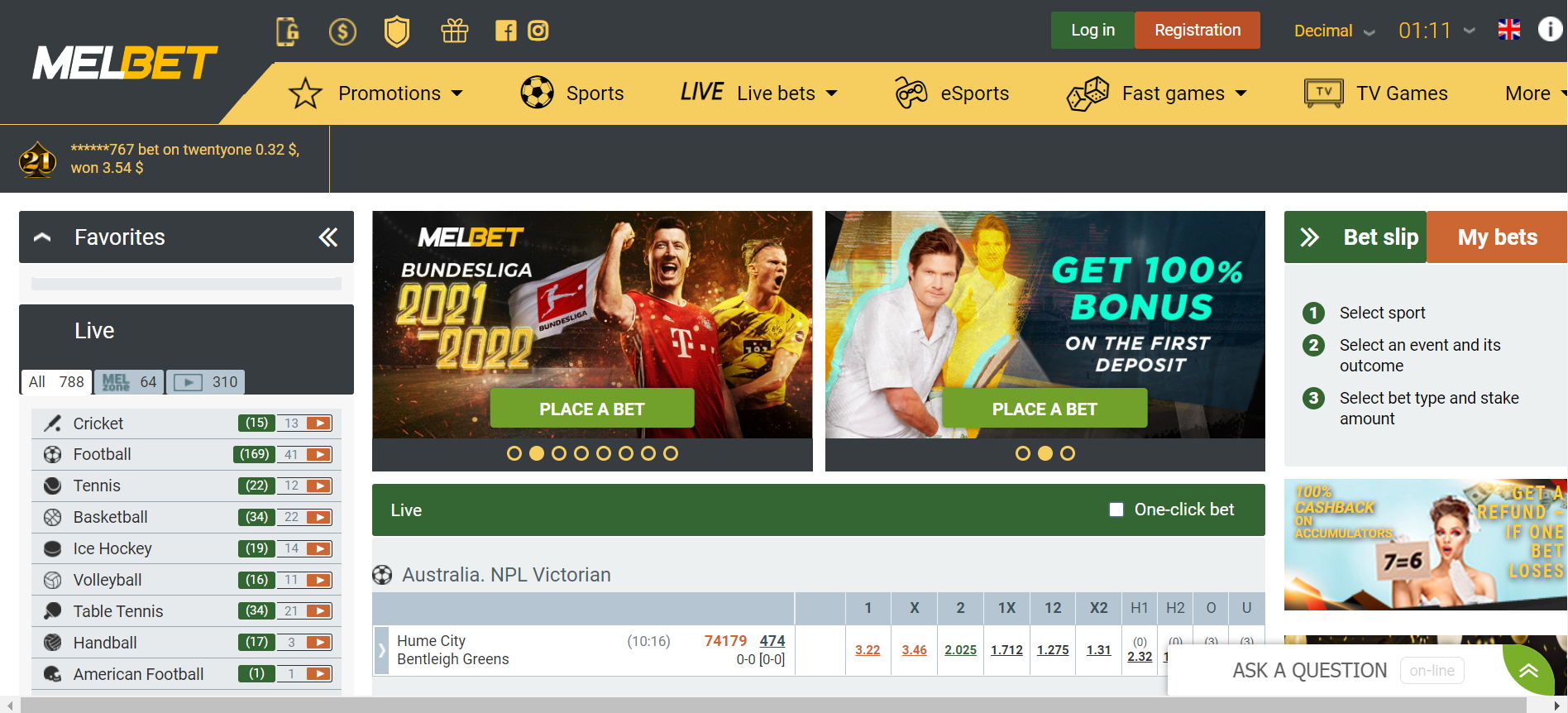Open Basketball in live sports list
This screenshot has width=1568, height=713.
click(110, 517)
